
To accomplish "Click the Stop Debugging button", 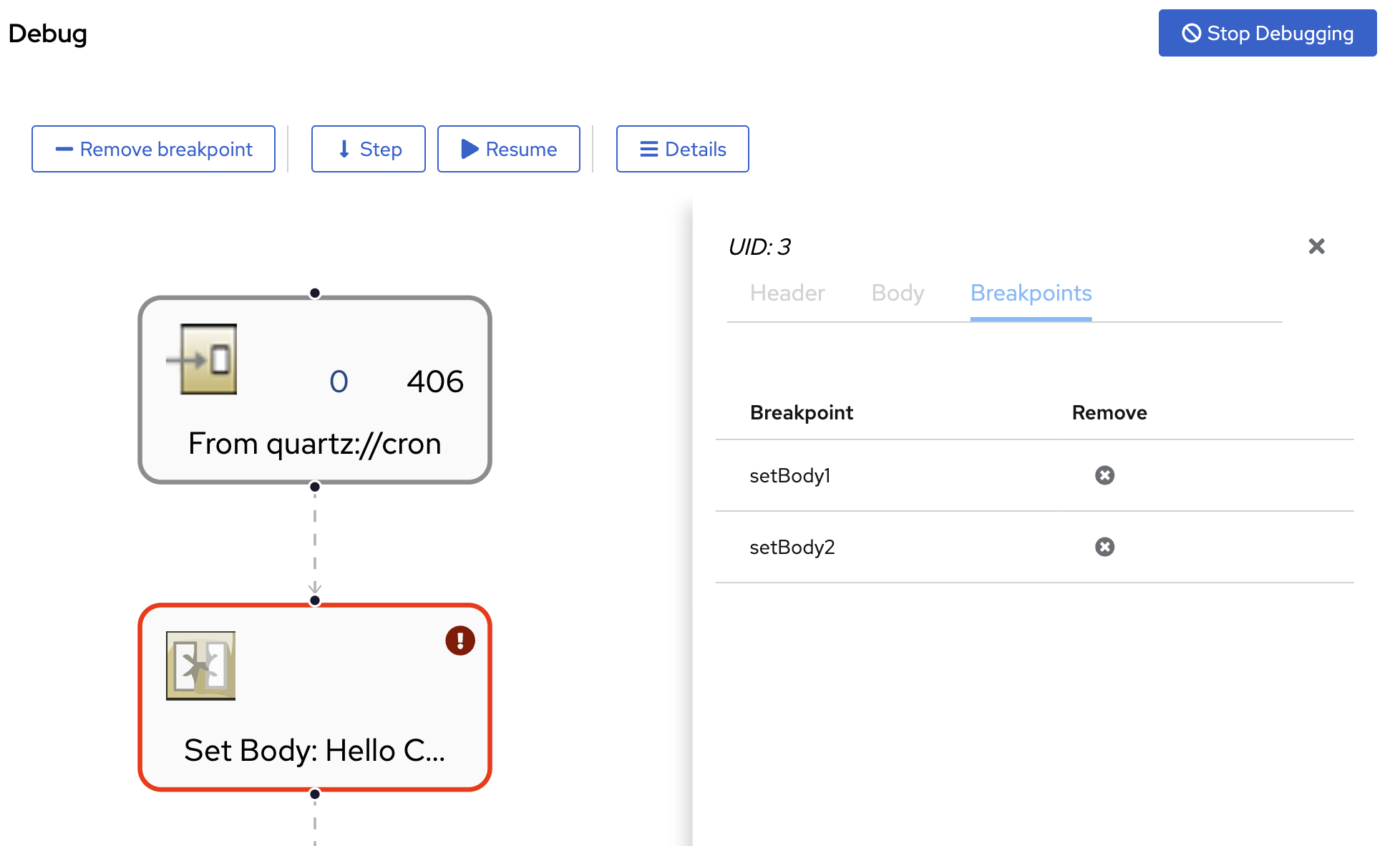I will point(1267,33).
